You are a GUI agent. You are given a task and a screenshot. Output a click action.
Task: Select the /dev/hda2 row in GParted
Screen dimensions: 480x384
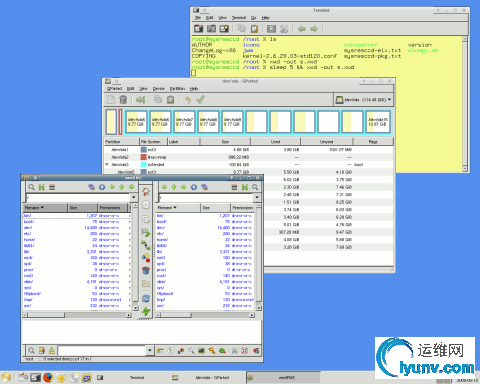click(x=249, y=157)
